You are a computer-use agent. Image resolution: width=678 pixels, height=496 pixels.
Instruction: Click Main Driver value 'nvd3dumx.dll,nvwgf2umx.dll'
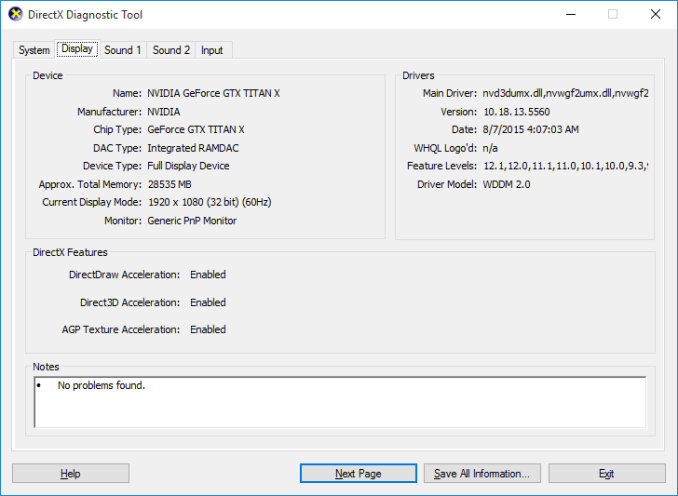566,93
